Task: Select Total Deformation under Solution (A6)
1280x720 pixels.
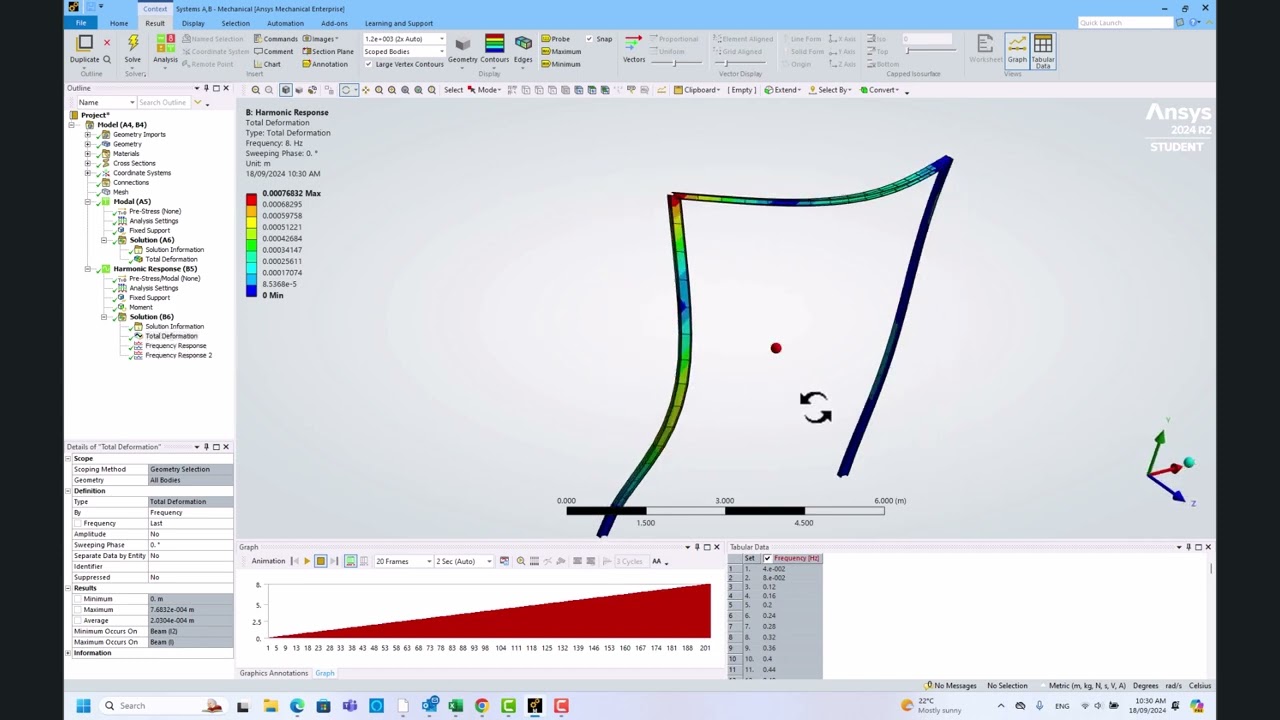Action: [x=171, y=259]
